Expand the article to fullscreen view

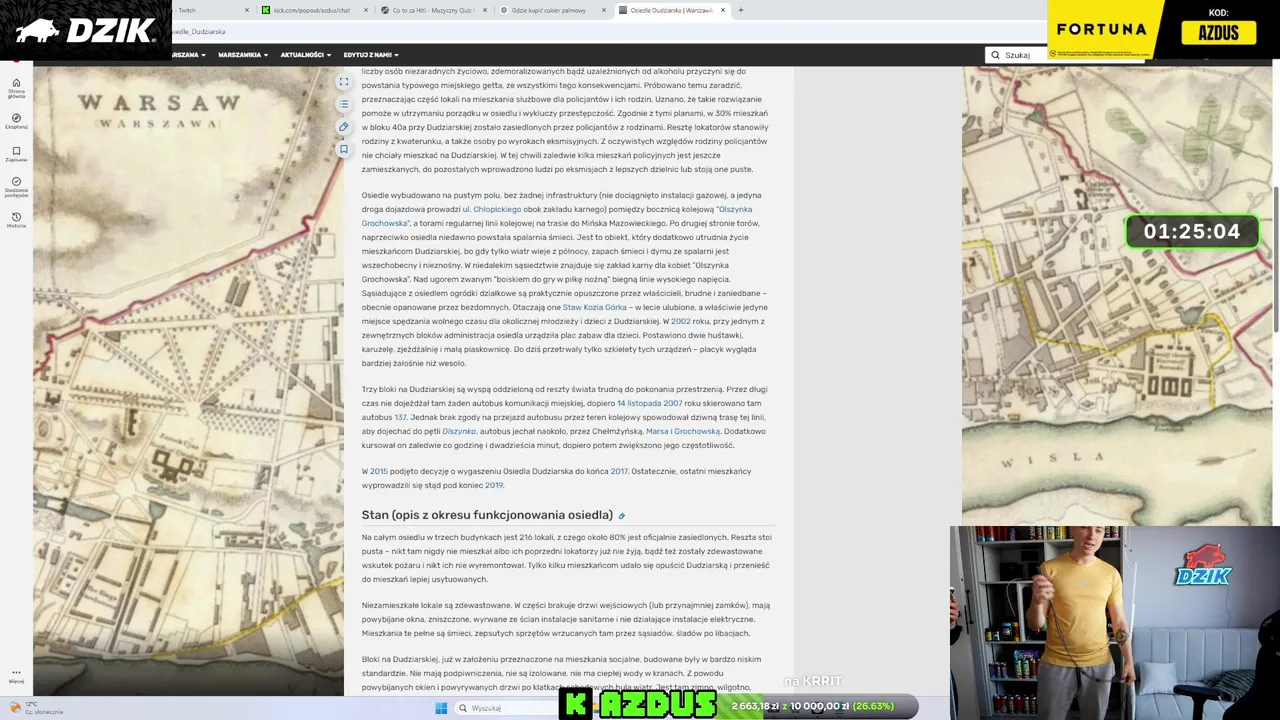click(x=344, y=82)
